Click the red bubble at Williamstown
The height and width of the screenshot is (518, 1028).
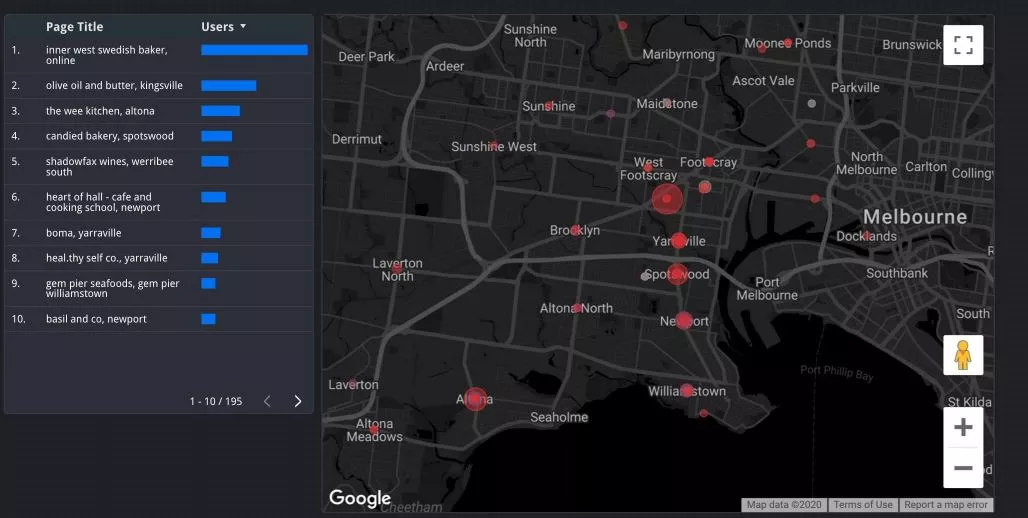point(686,391)
